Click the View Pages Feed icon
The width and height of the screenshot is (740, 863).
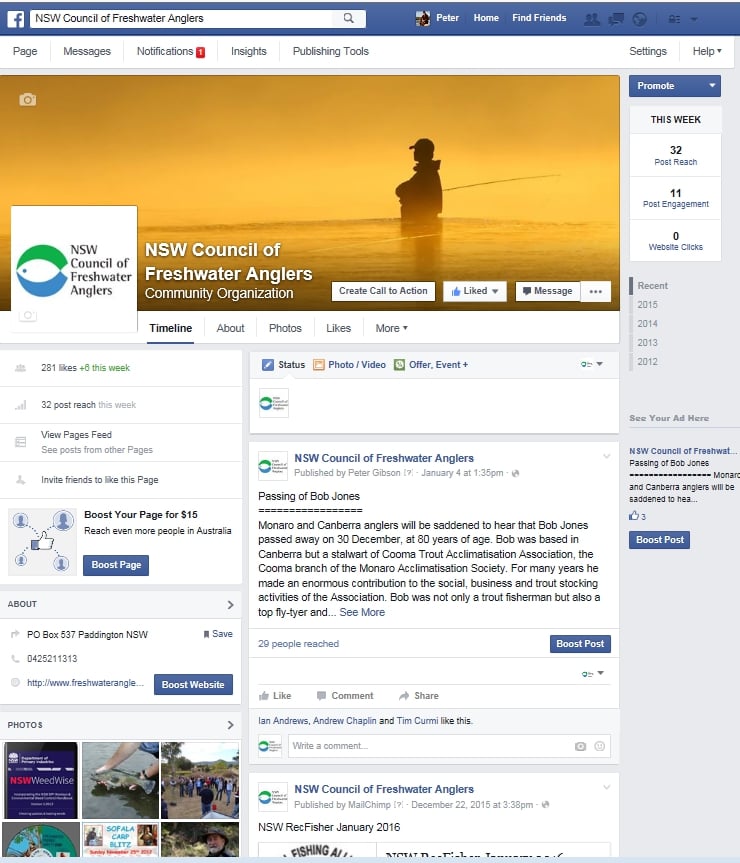[x=20, y=442]
